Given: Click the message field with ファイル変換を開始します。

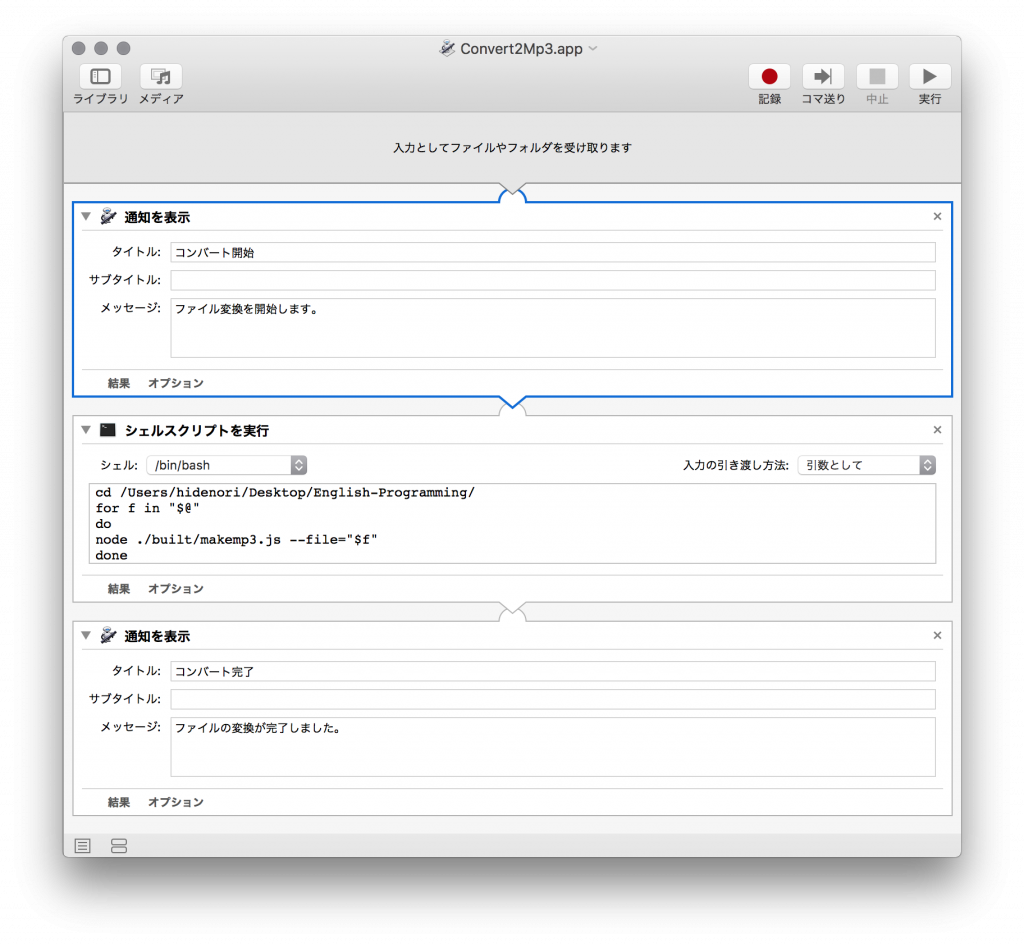Looking at the screenshot, I should pos(552,328).
